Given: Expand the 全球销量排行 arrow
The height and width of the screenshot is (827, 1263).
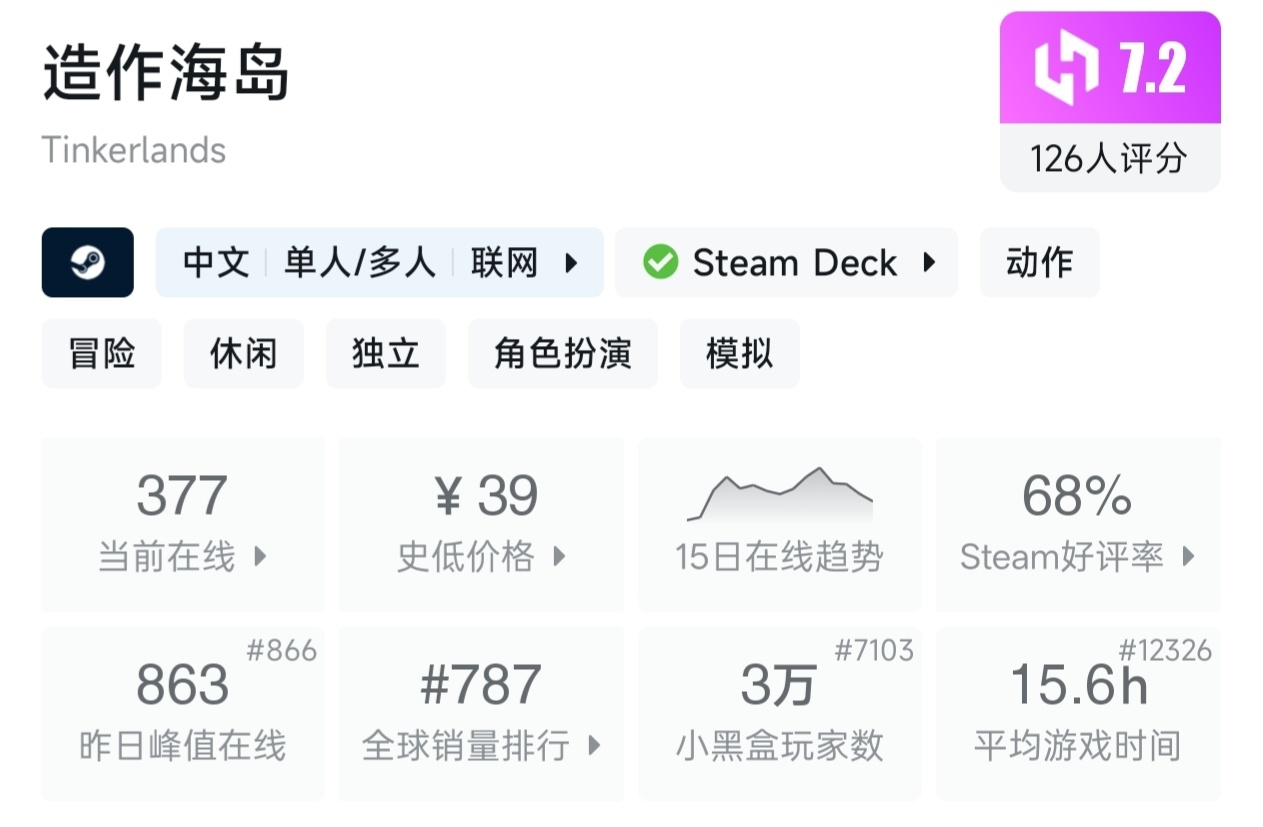Looking at the screenshot, I should pyautogui.click(x=595, y=746).
